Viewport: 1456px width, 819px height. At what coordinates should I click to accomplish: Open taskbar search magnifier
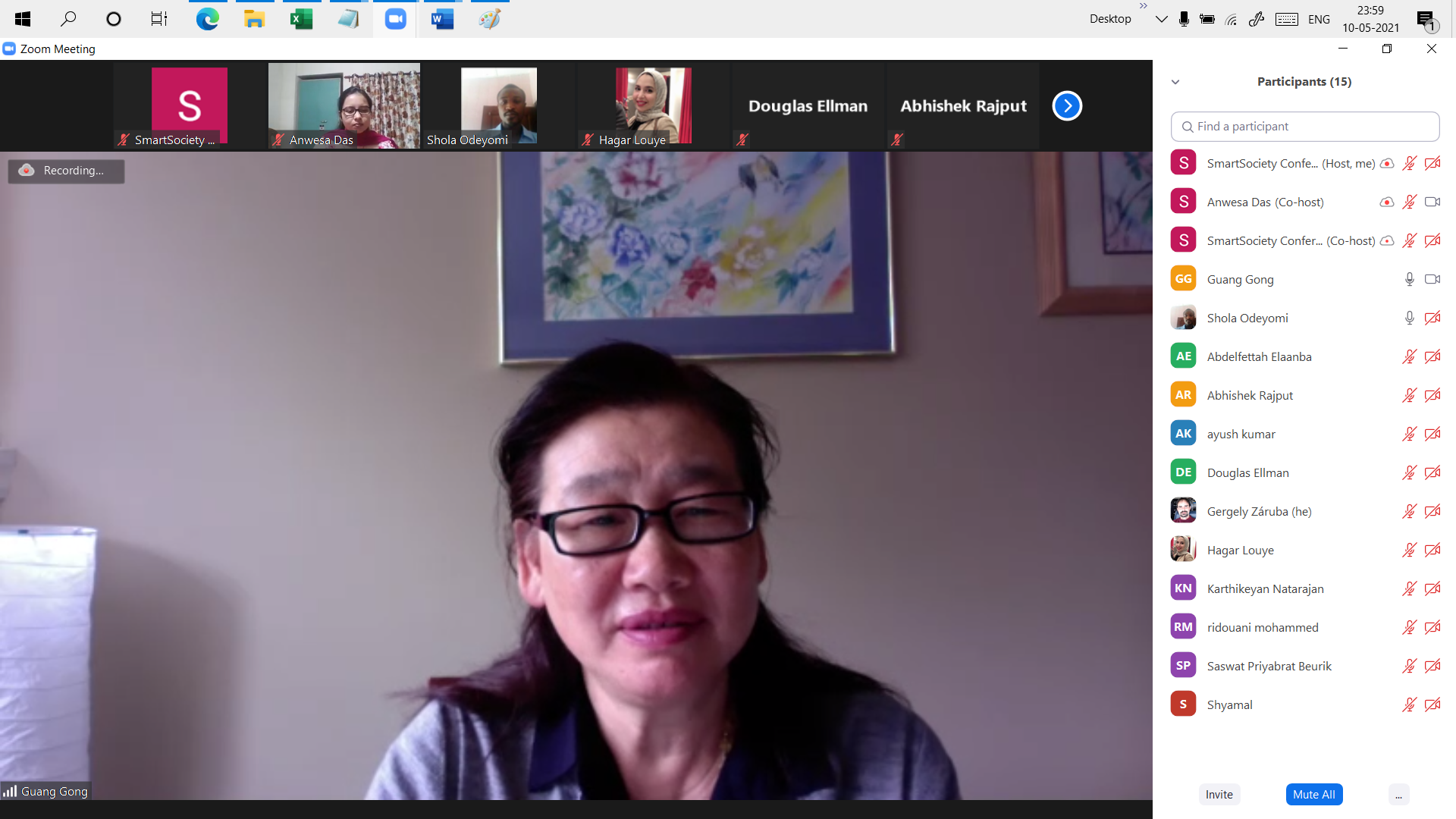coord(68,19)
